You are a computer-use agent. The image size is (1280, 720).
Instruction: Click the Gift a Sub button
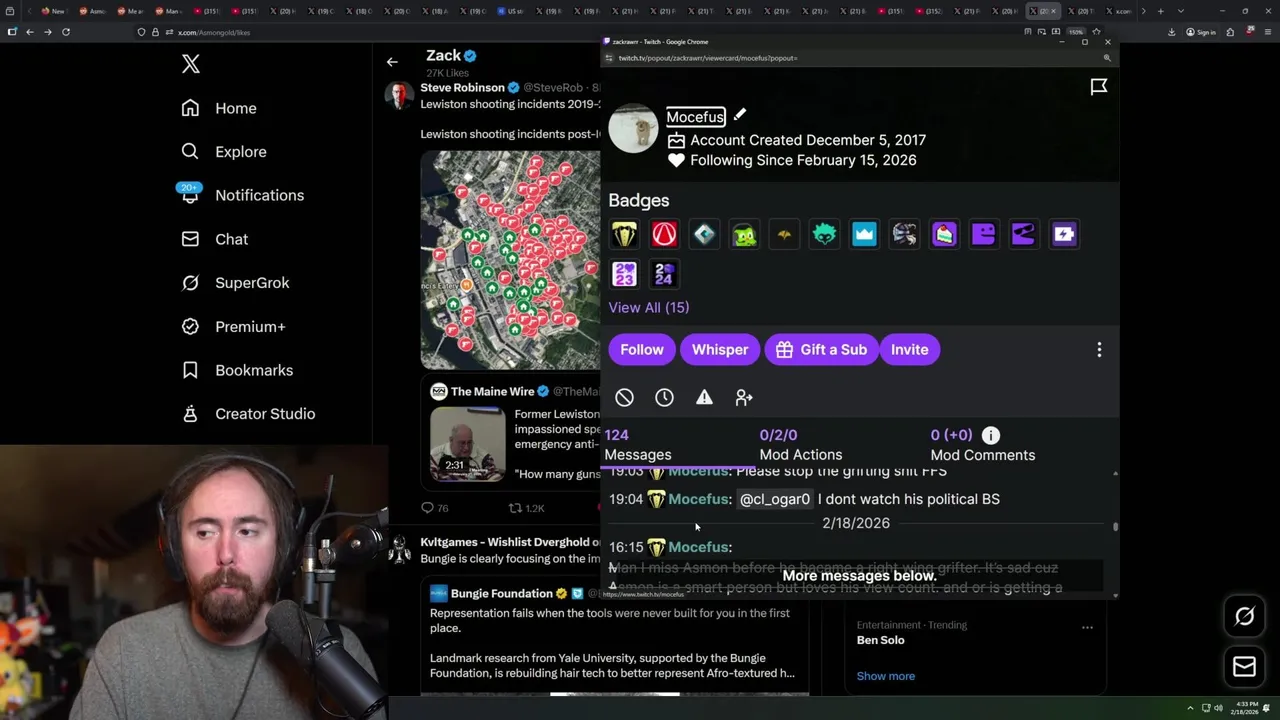click(822, 350)
